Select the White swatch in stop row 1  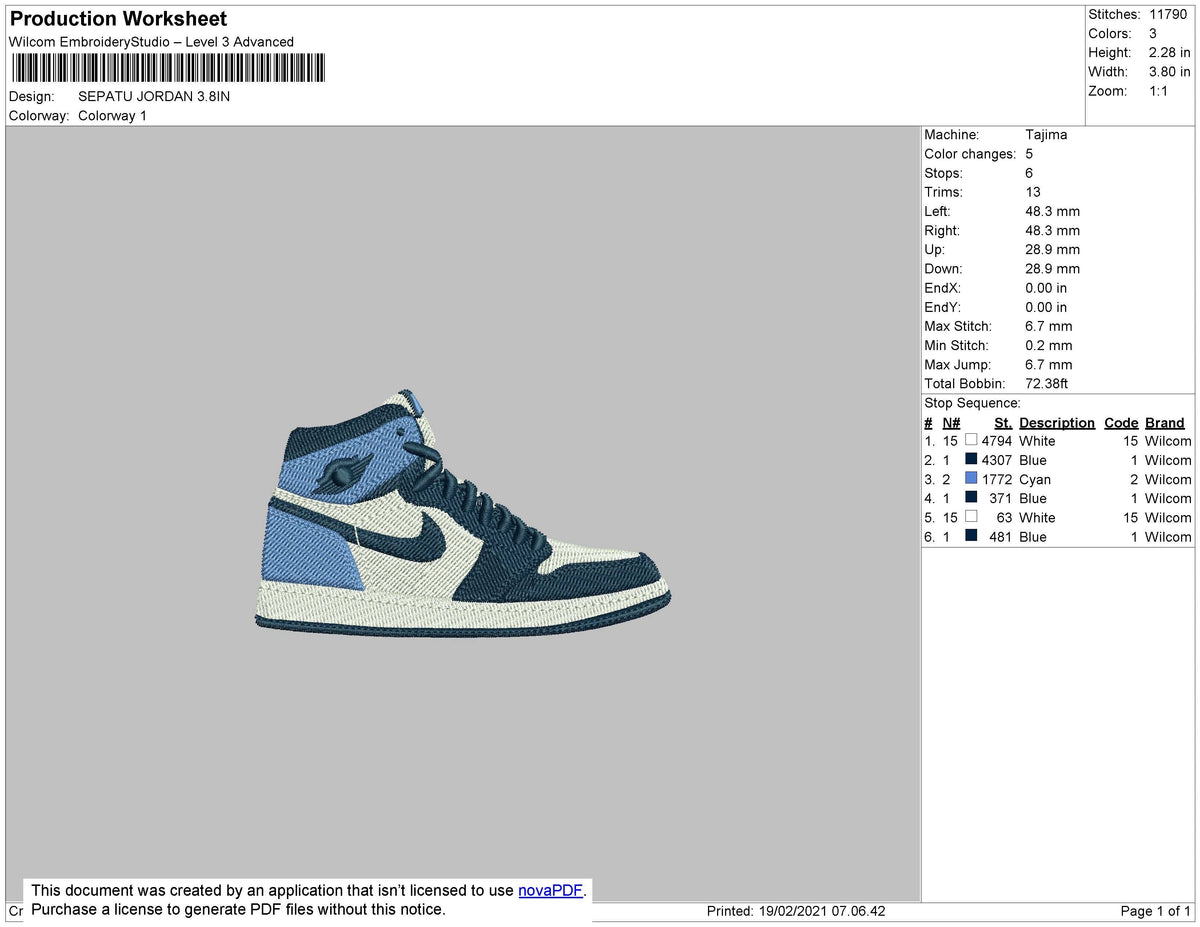click(971, 440)
